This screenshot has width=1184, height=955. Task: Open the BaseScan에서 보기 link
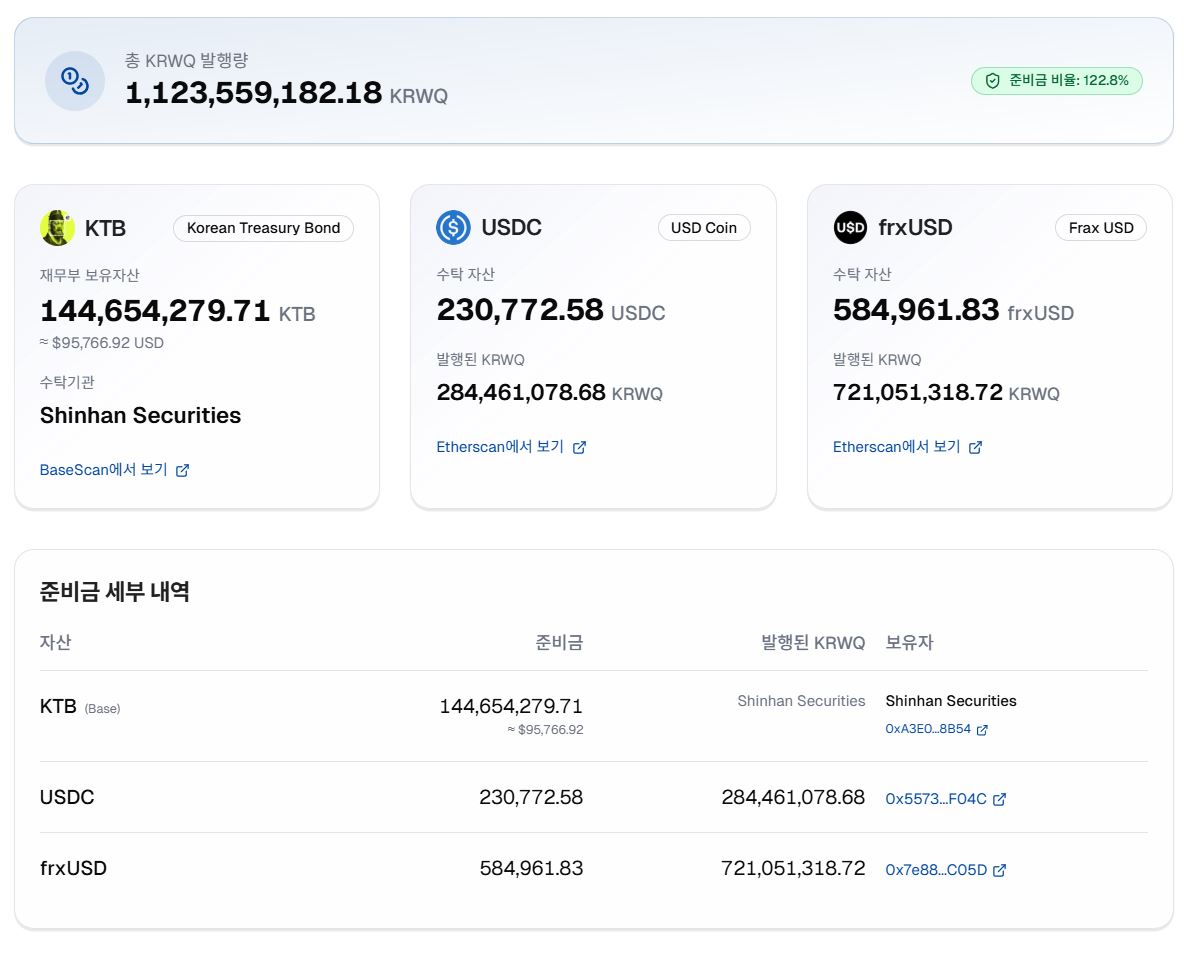(103, 470)
